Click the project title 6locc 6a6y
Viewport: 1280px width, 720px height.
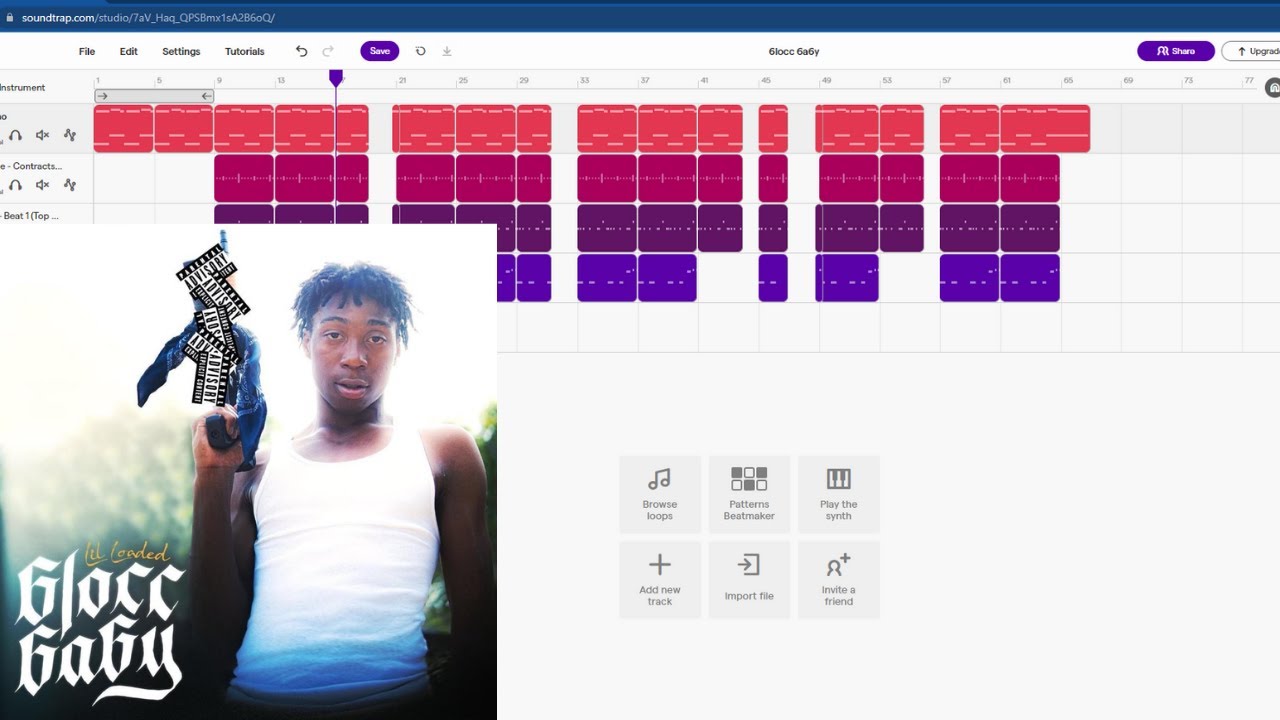coord(794,51)
